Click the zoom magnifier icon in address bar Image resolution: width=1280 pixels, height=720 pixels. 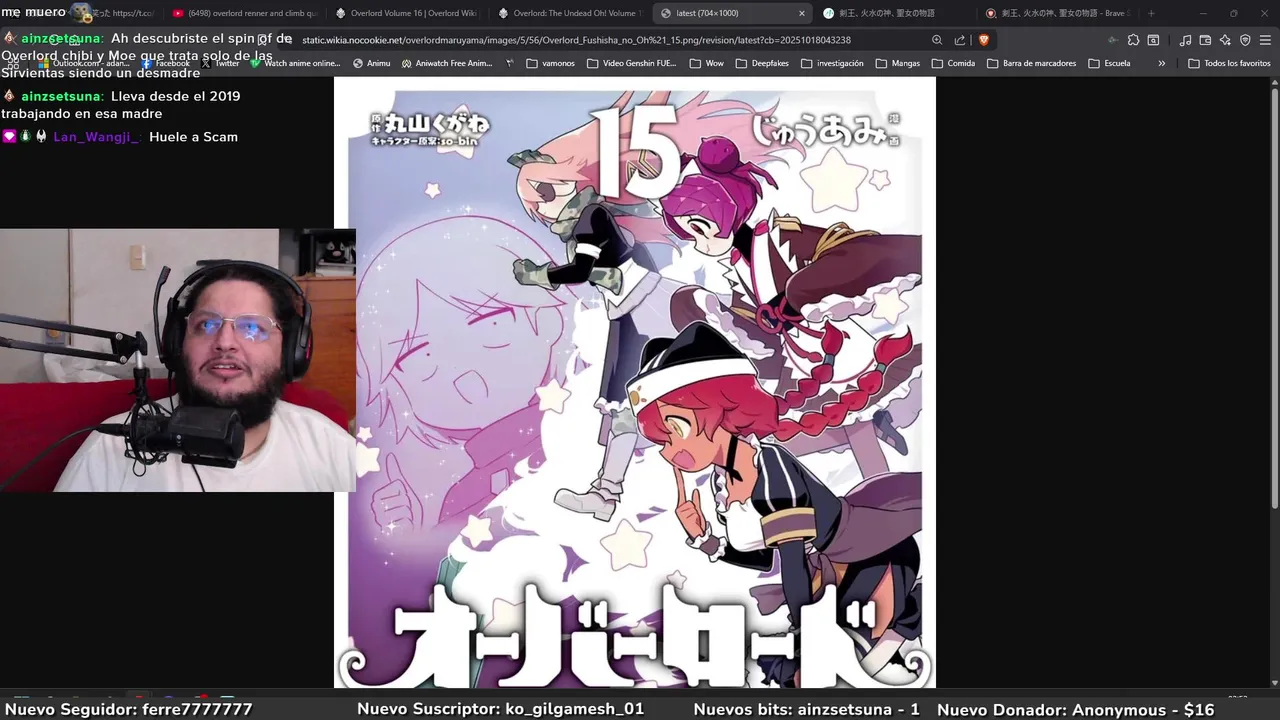(x=937, y=40)
